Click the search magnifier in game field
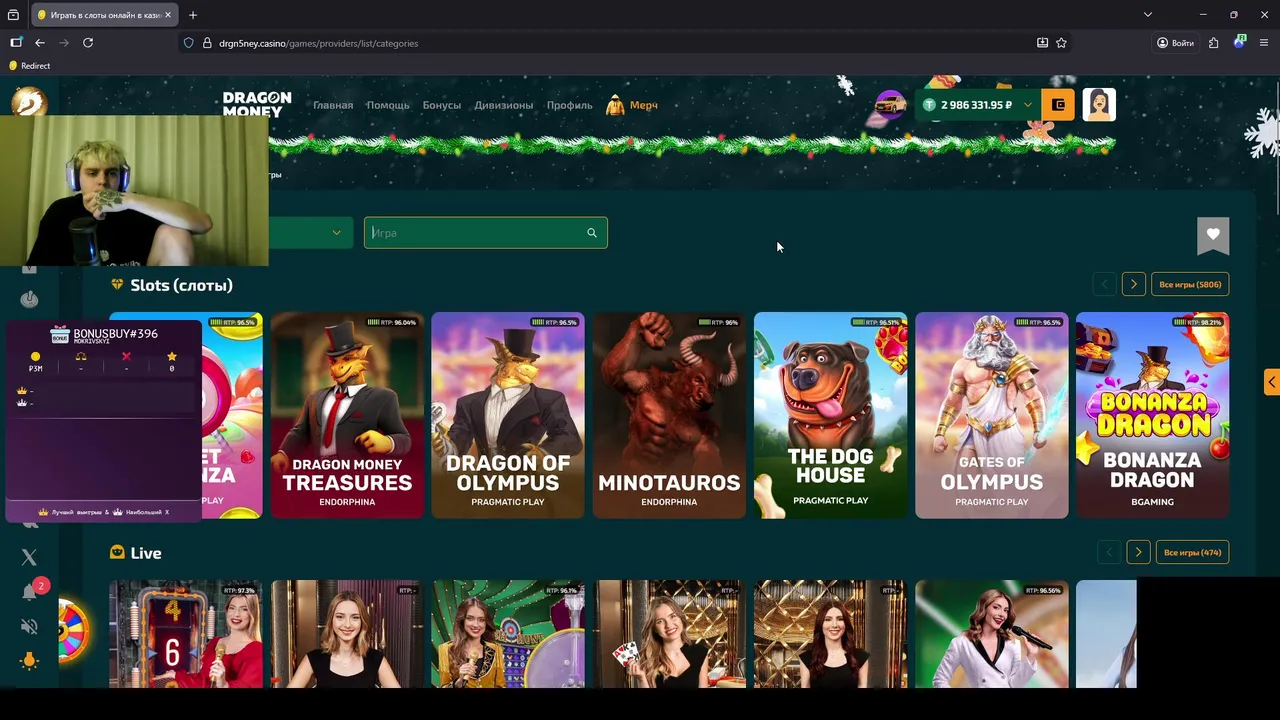 pos(592,233)
